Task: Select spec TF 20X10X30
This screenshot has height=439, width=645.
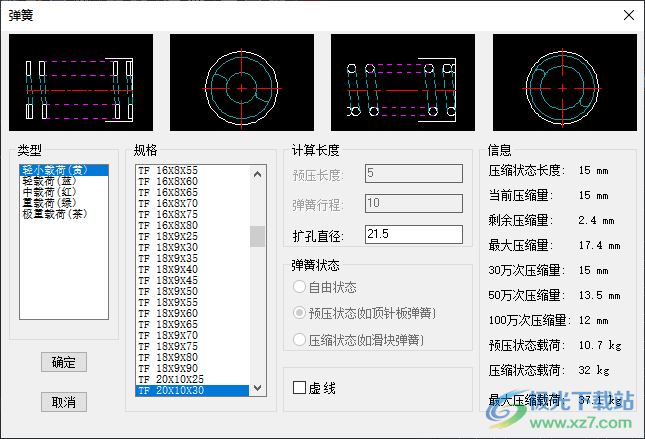Action: [x=193, y=390]
